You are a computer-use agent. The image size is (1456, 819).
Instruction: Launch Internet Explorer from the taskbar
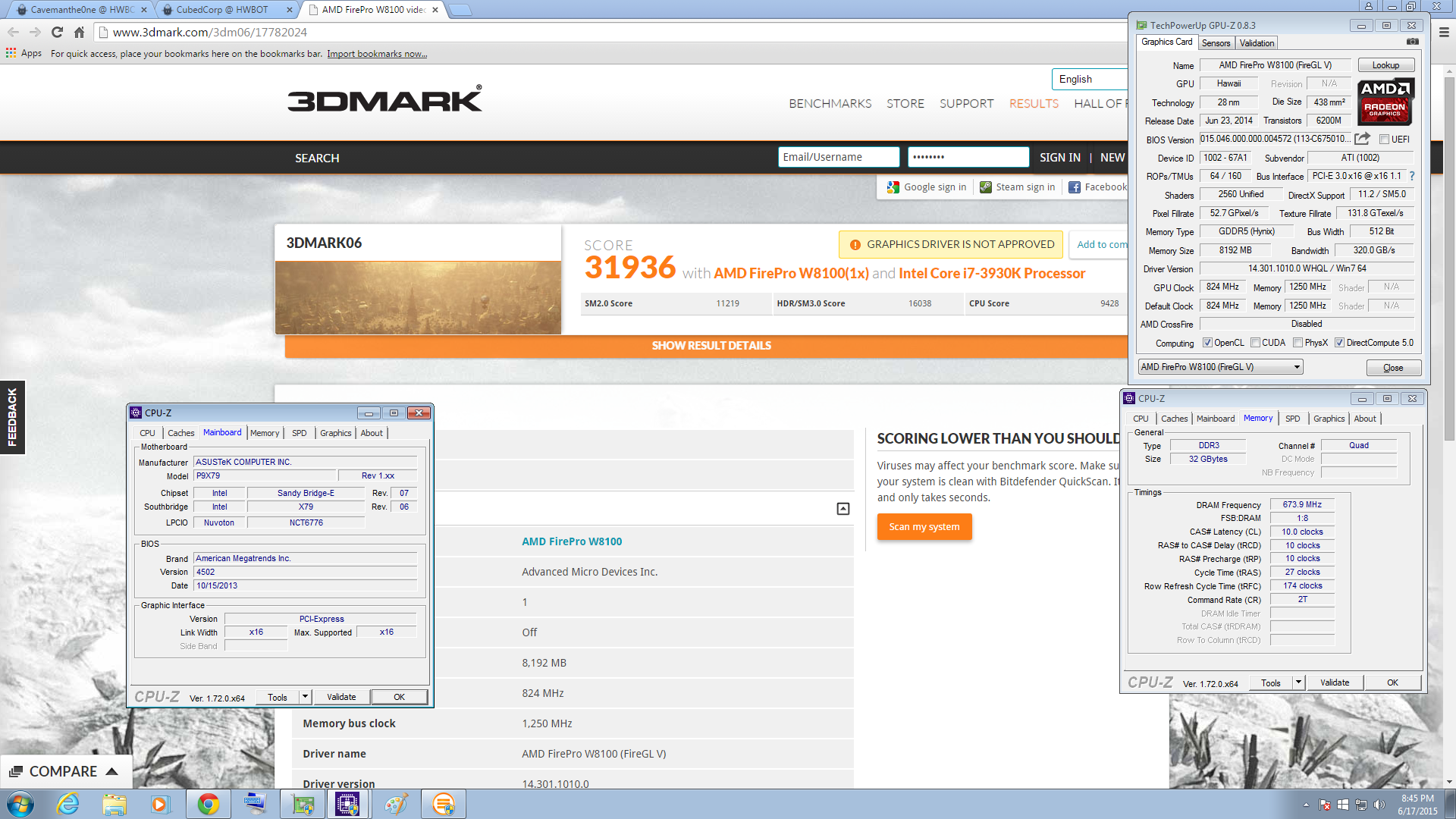(68, 804)
